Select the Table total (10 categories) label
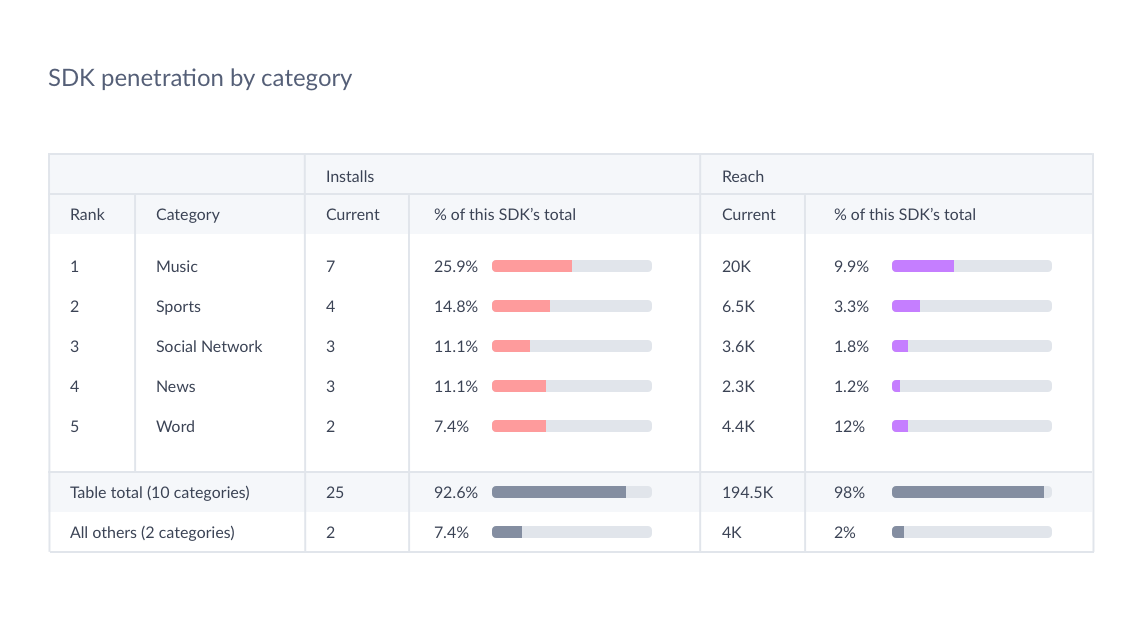Screen dimensions: 1140x640 [160, 492]
